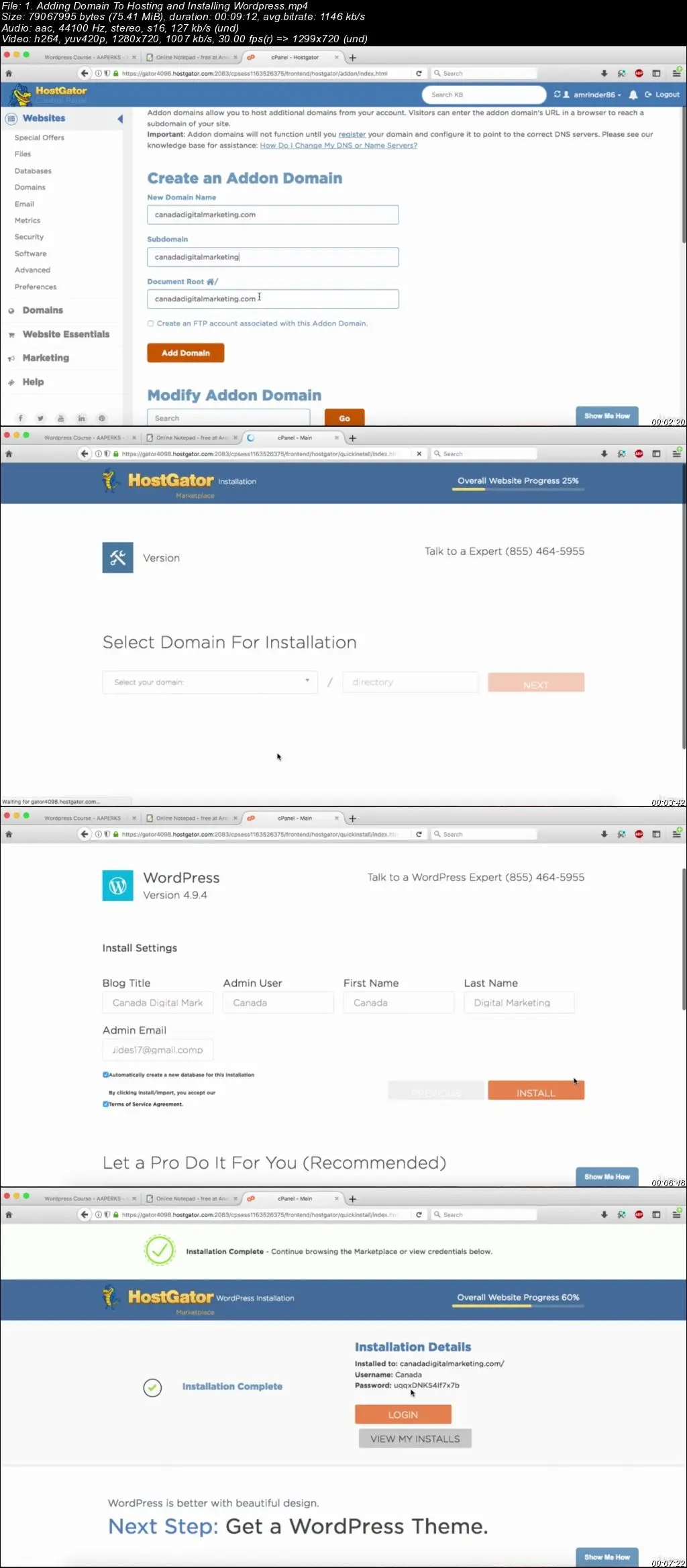This screenshot has height=1568, width=687.
Task: Click the Admin Email field in Install Settings
Action: click(158, 1050)
